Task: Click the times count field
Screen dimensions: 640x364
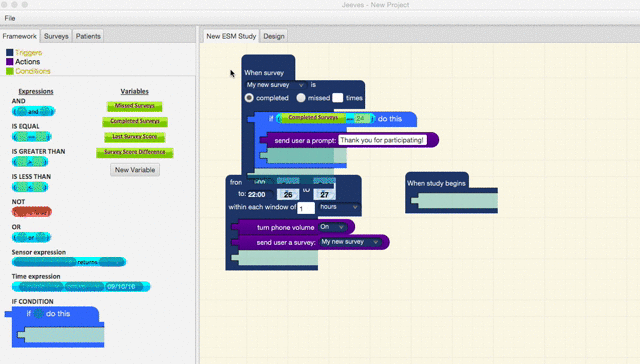Action: coord(338,98)
